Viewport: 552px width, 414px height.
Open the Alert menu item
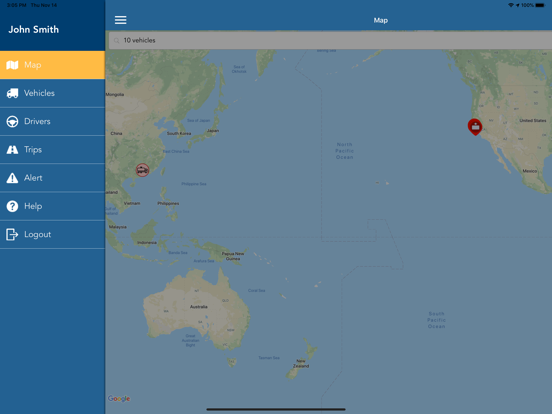click(x=52, y=178)
